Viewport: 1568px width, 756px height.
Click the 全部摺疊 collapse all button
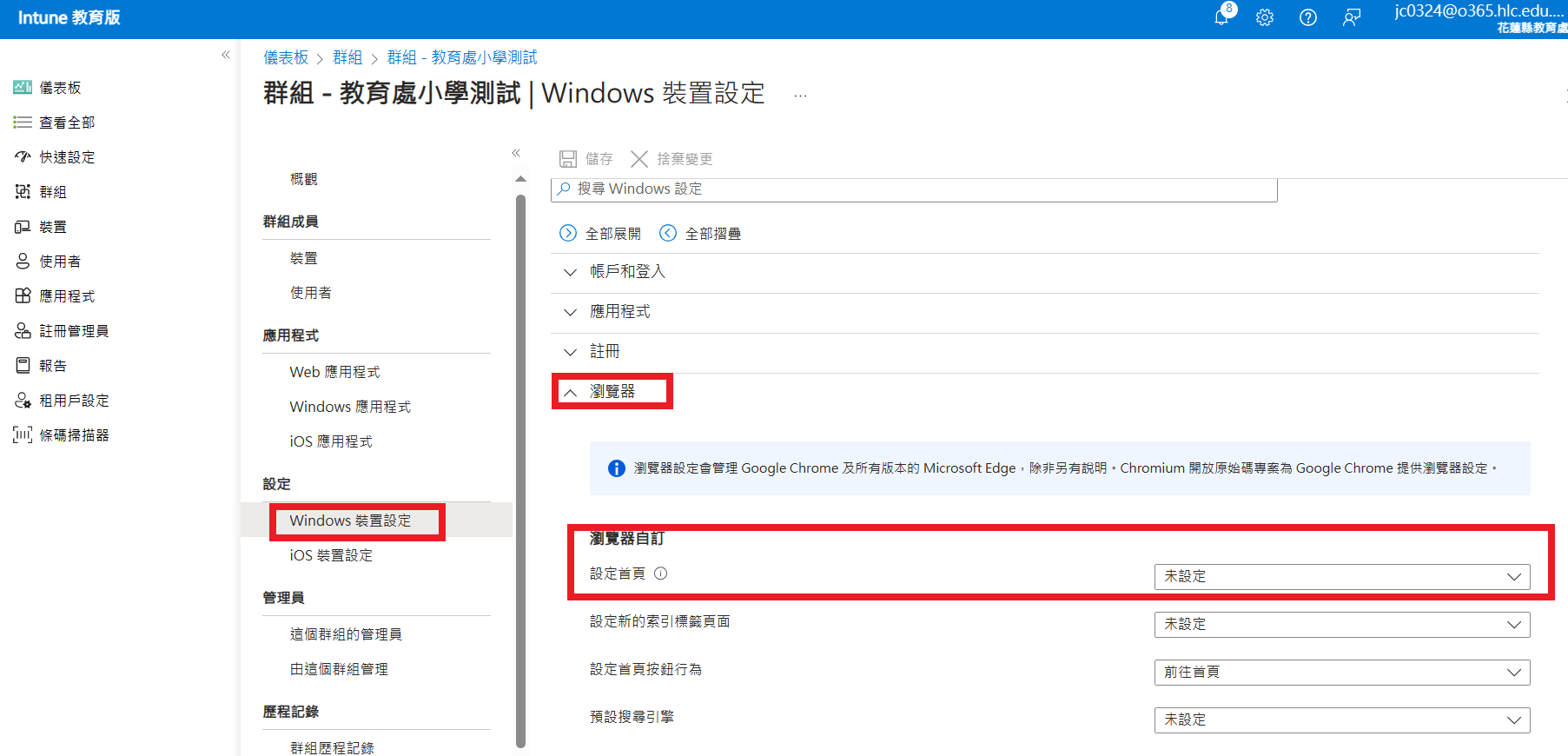[x=701, y=233]
